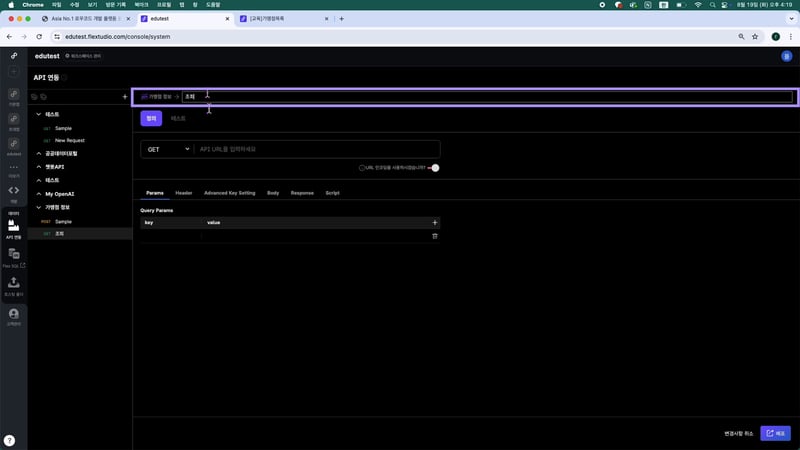Screen dimensions: 800x450
Task: Click the code brackets icon in sidebar
Action: click(14, 189)
